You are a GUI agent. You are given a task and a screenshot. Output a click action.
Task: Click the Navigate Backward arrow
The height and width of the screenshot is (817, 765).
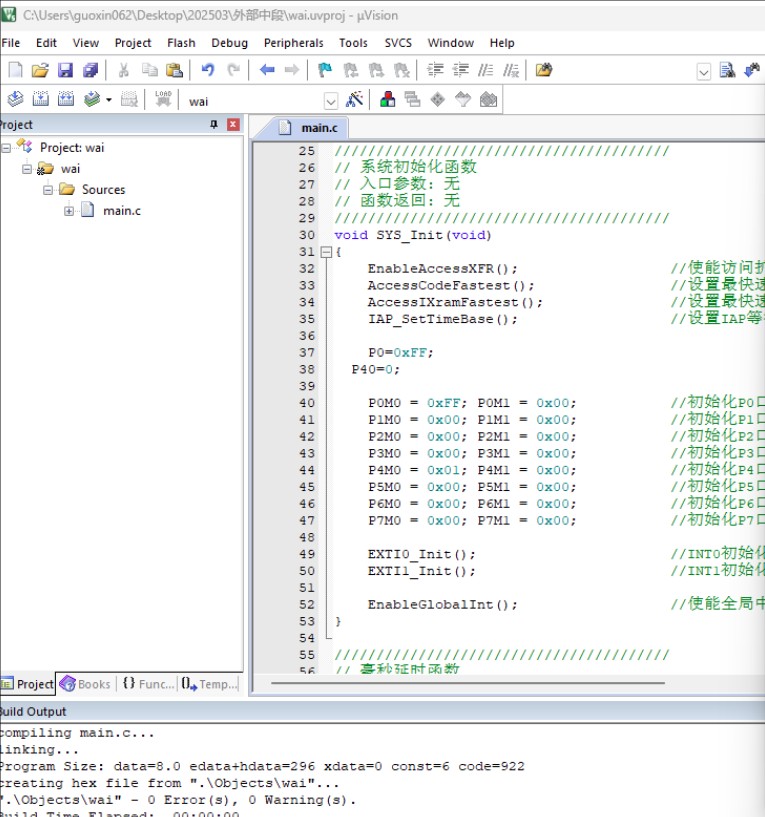tap(267, 70)
